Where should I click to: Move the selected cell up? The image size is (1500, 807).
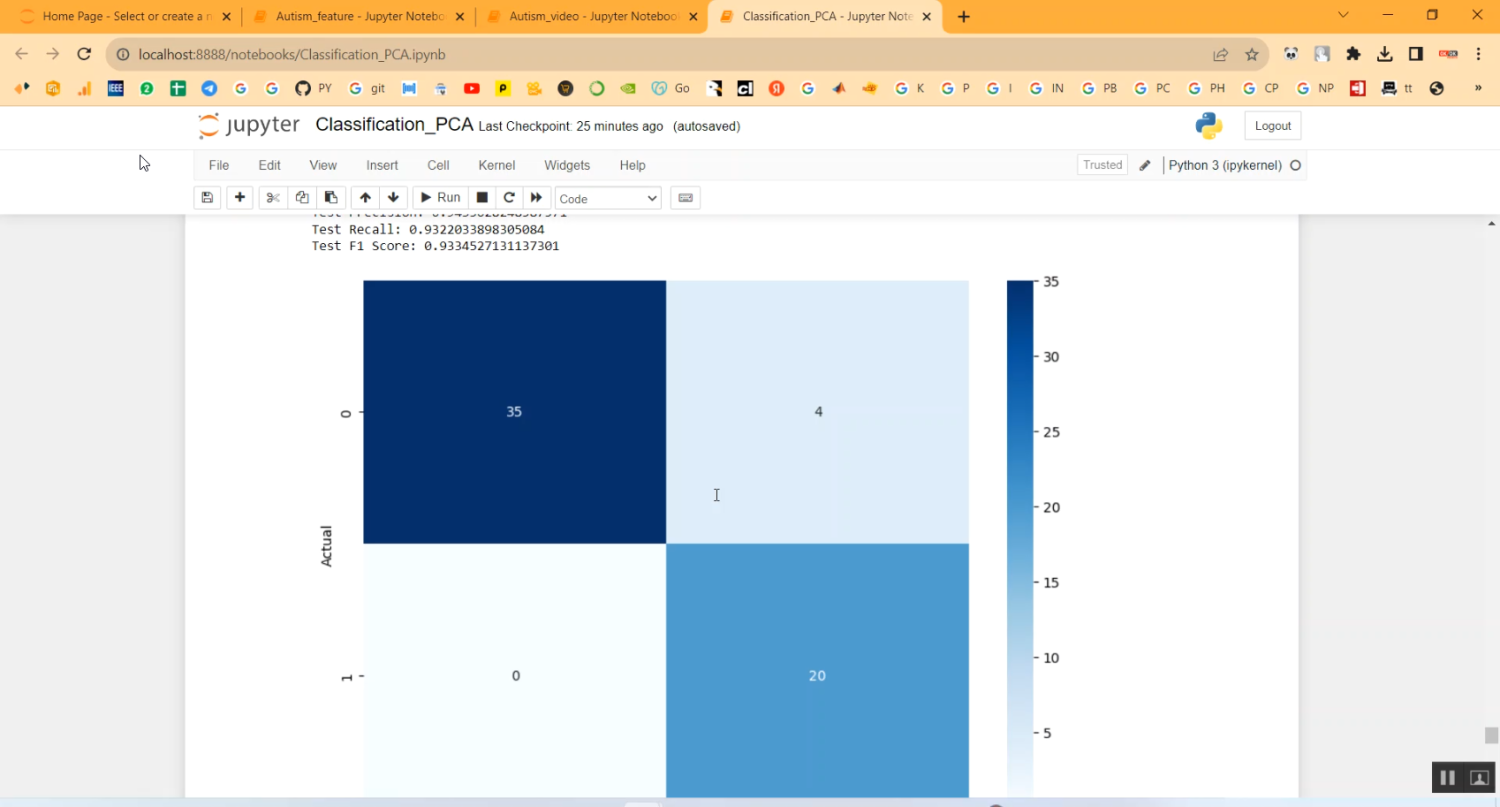365,198
